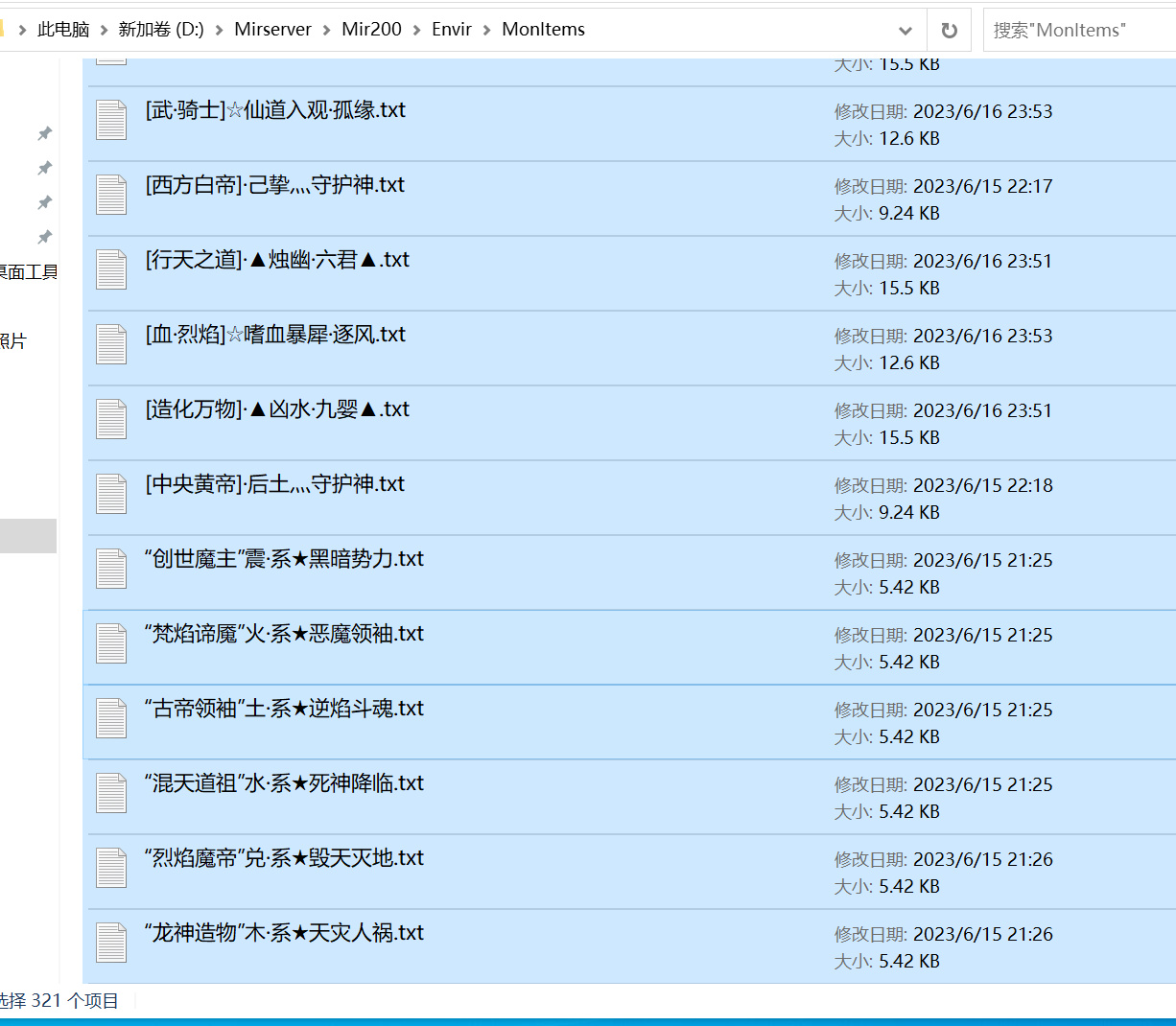Select 照片 entry in navigation pane
1176x1026 pixels.
[13, 341]
